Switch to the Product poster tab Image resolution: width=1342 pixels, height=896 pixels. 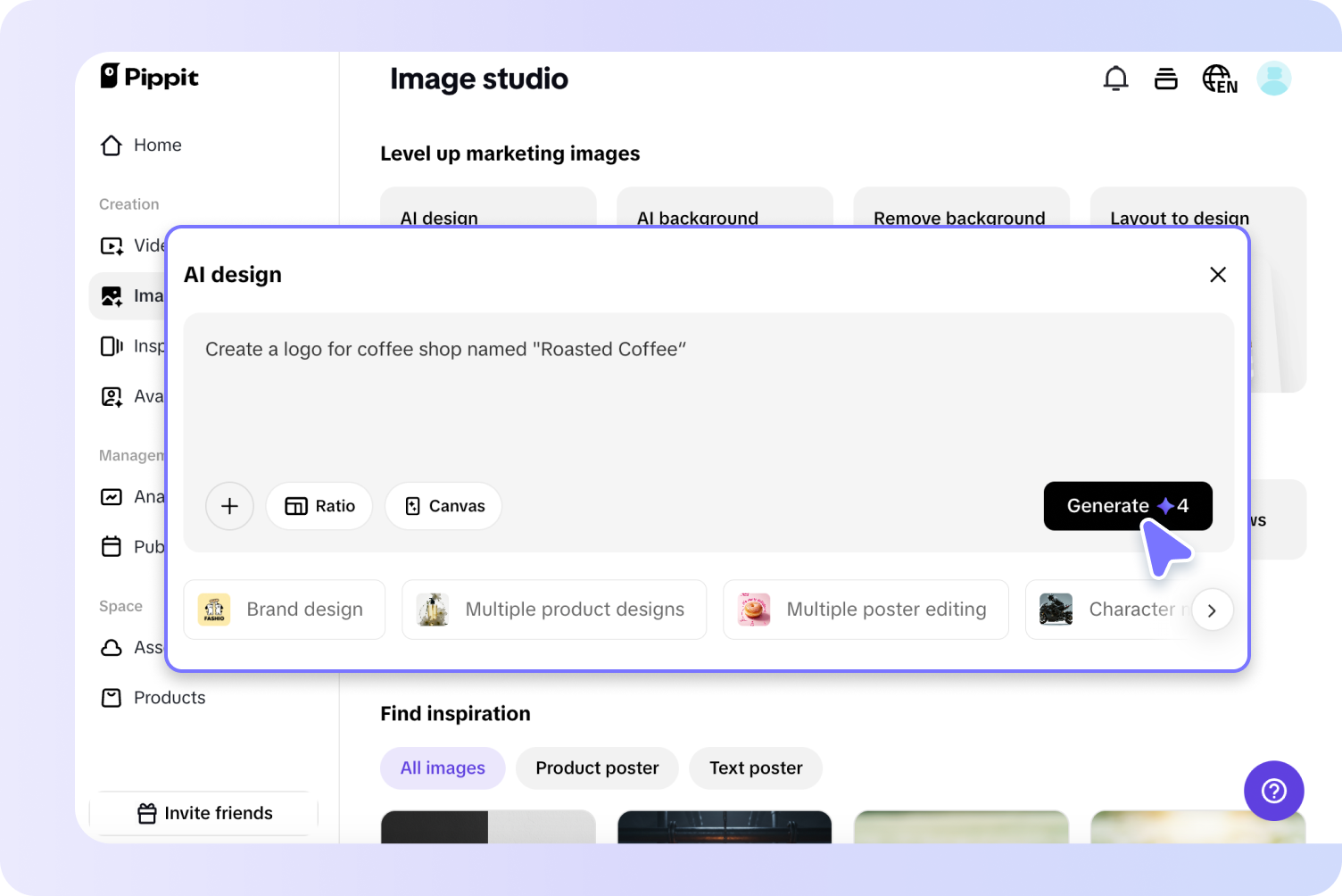pyautogui.click(x=596, y=767)
